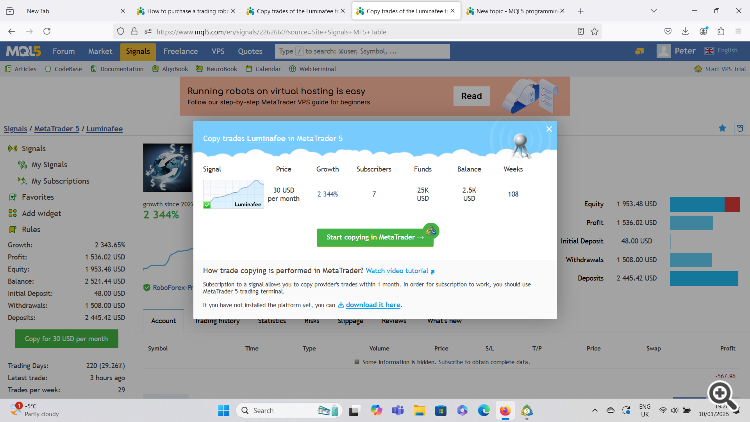Open the MQL5 logo home link

click(x=23, y=51)
